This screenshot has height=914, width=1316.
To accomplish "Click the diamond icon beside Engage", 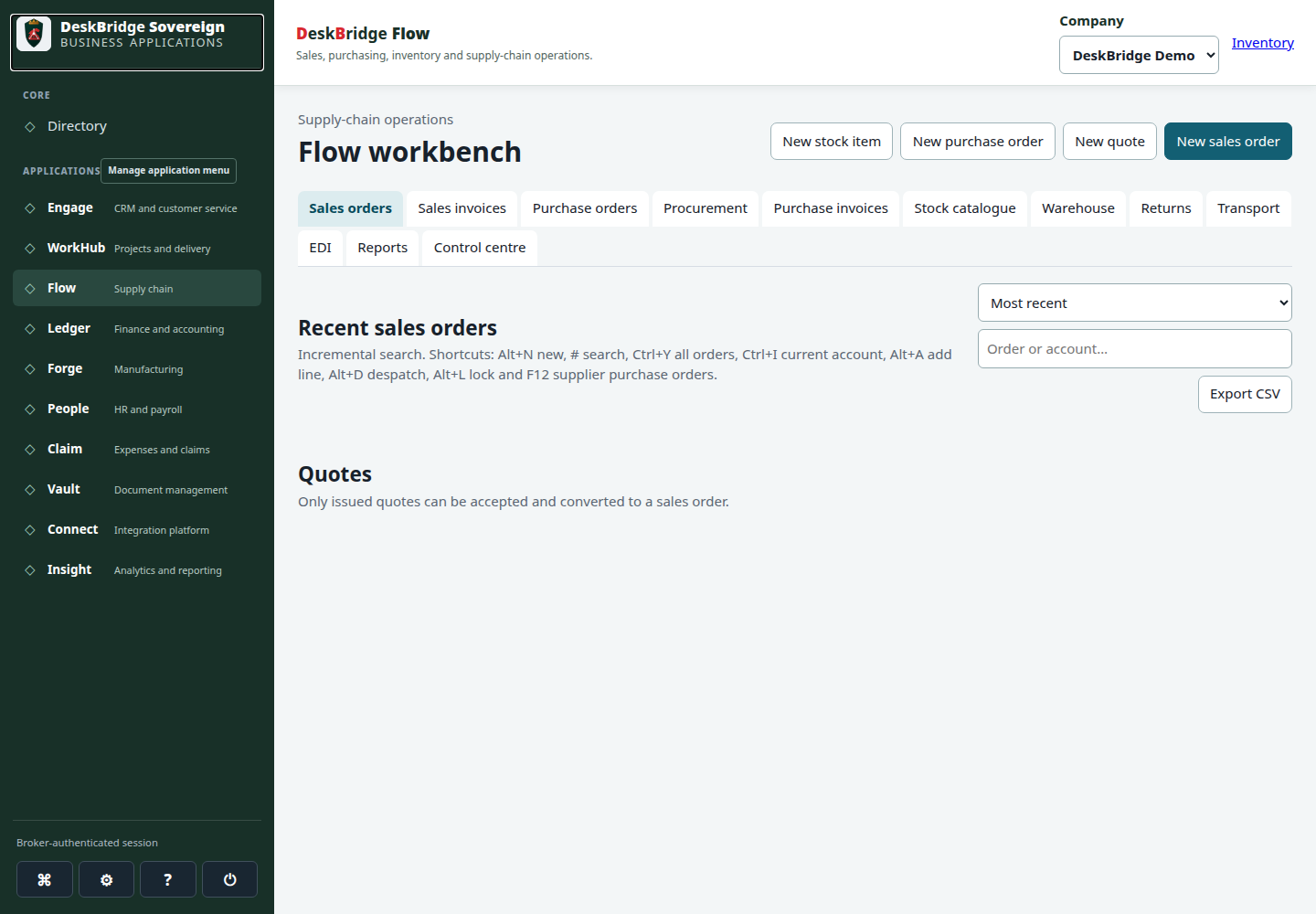I will click(30, 208).
